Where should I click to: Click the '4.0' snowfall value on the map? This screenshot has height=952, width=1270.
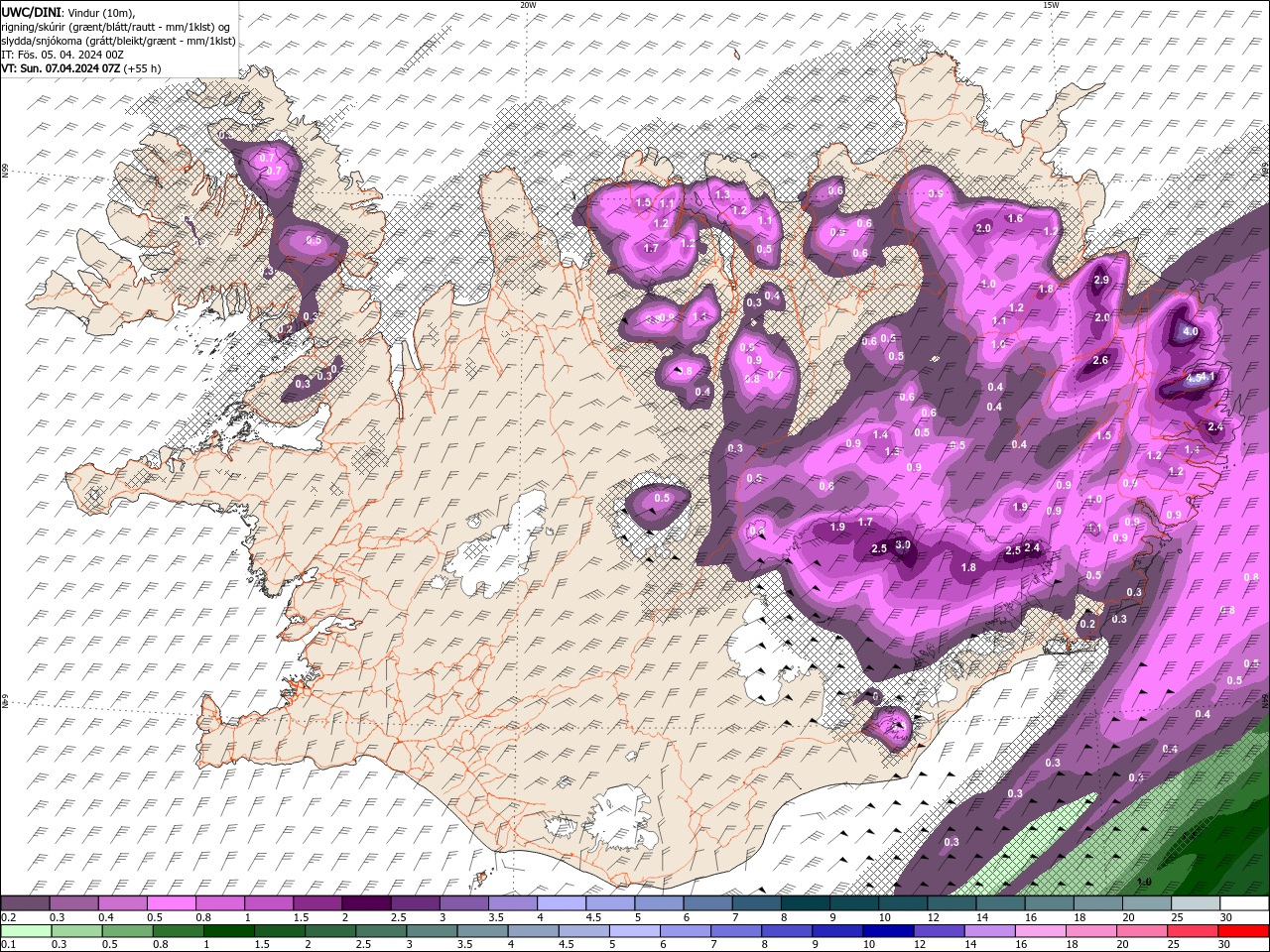[1192, 331]
